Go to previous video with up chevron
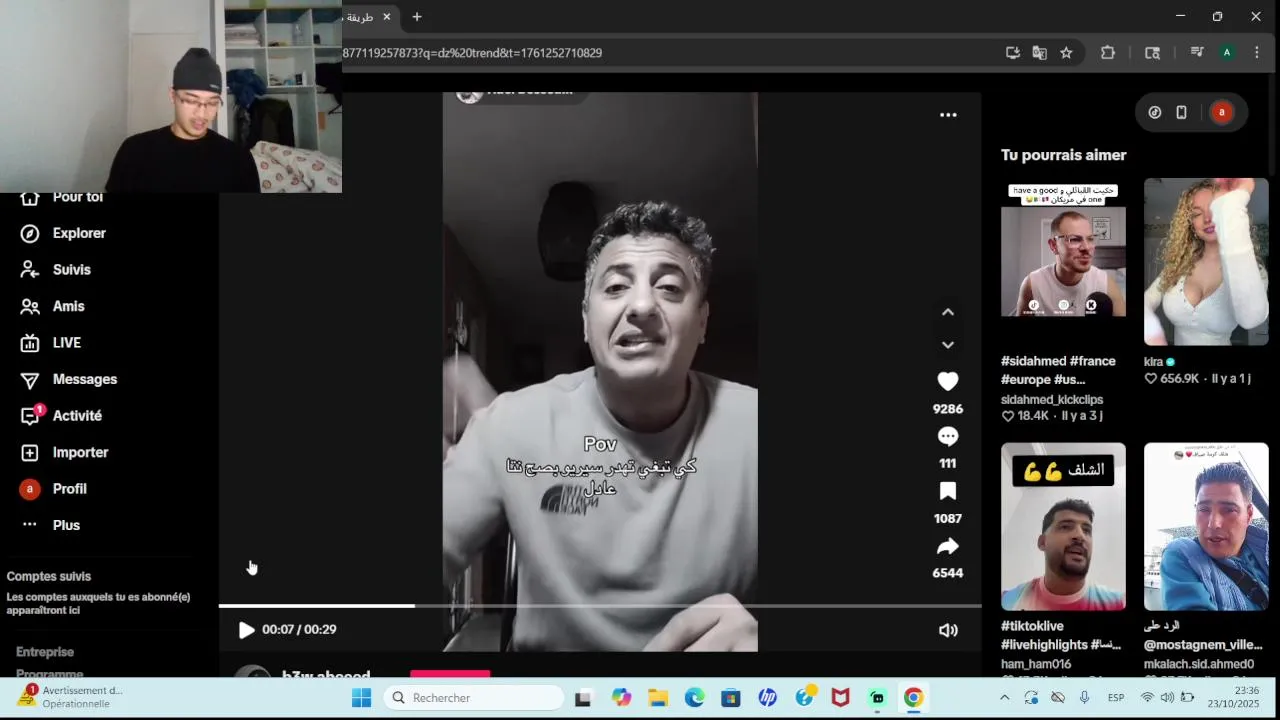1280x720 pixels. pos(948,312)
